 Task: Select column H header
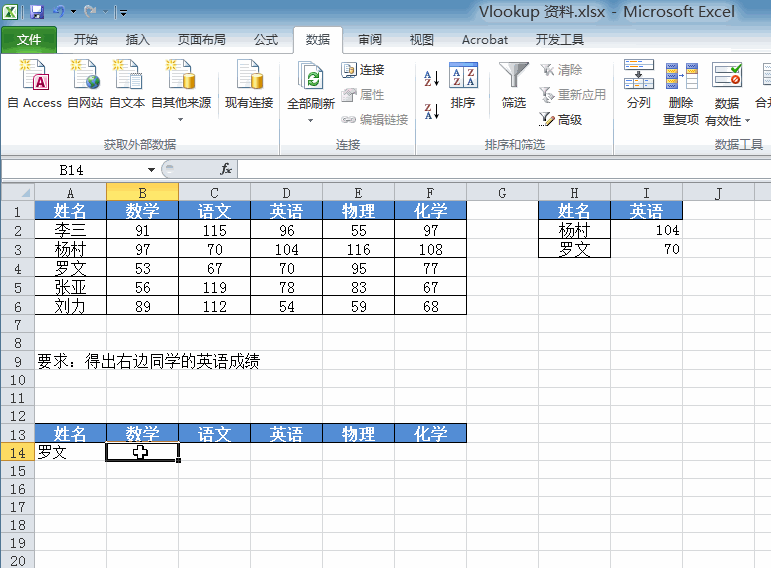(574, 192)
